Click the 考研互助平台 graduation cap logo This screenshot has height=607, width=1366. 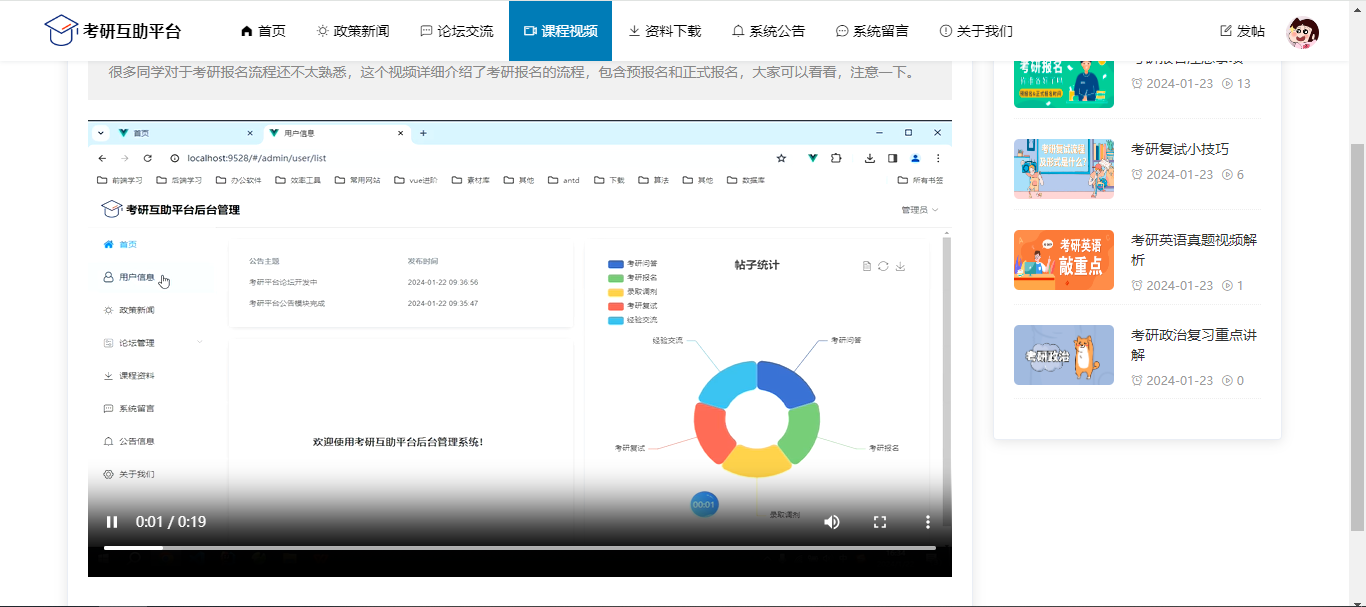(x=61, y=31)
